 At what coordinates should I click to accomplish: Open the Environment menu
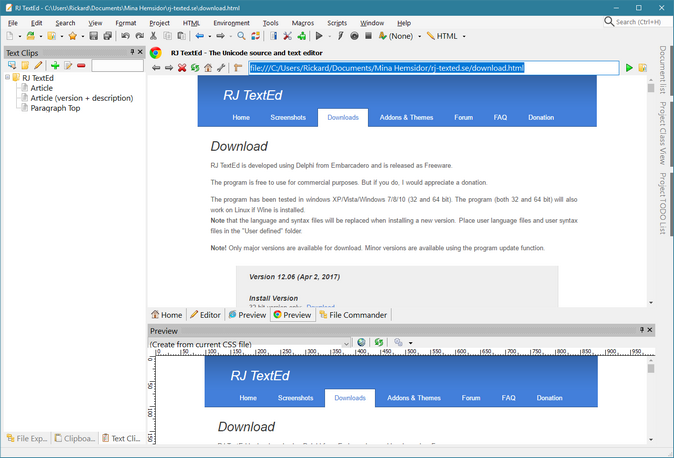231,23
